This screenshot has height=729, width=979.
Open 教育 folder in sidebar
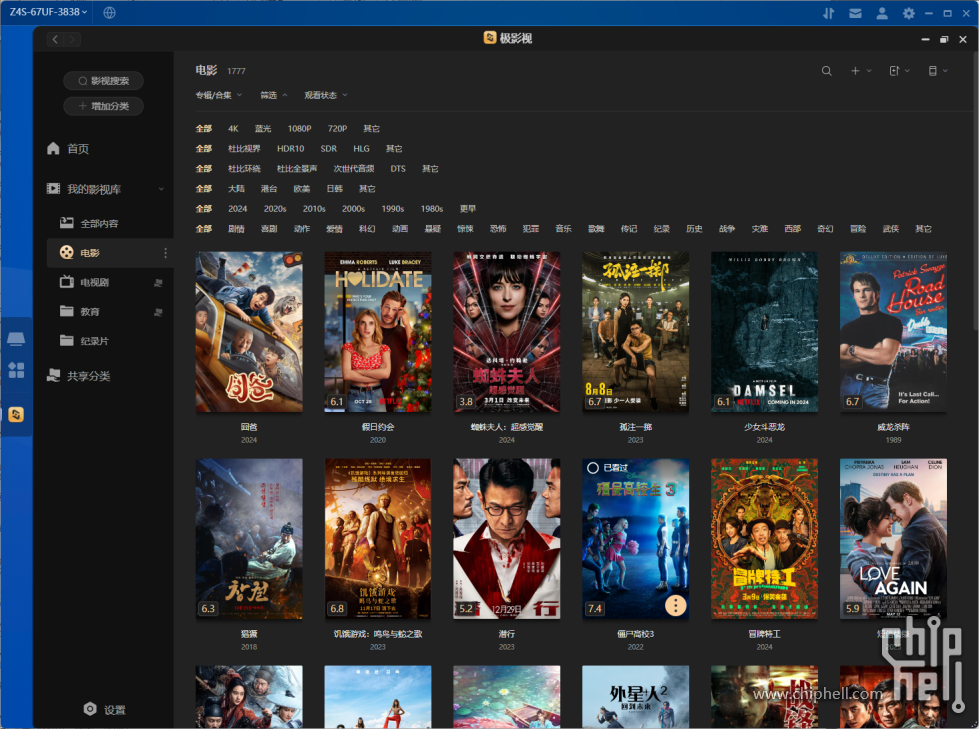pyautogui.click(x=79, y=311)
